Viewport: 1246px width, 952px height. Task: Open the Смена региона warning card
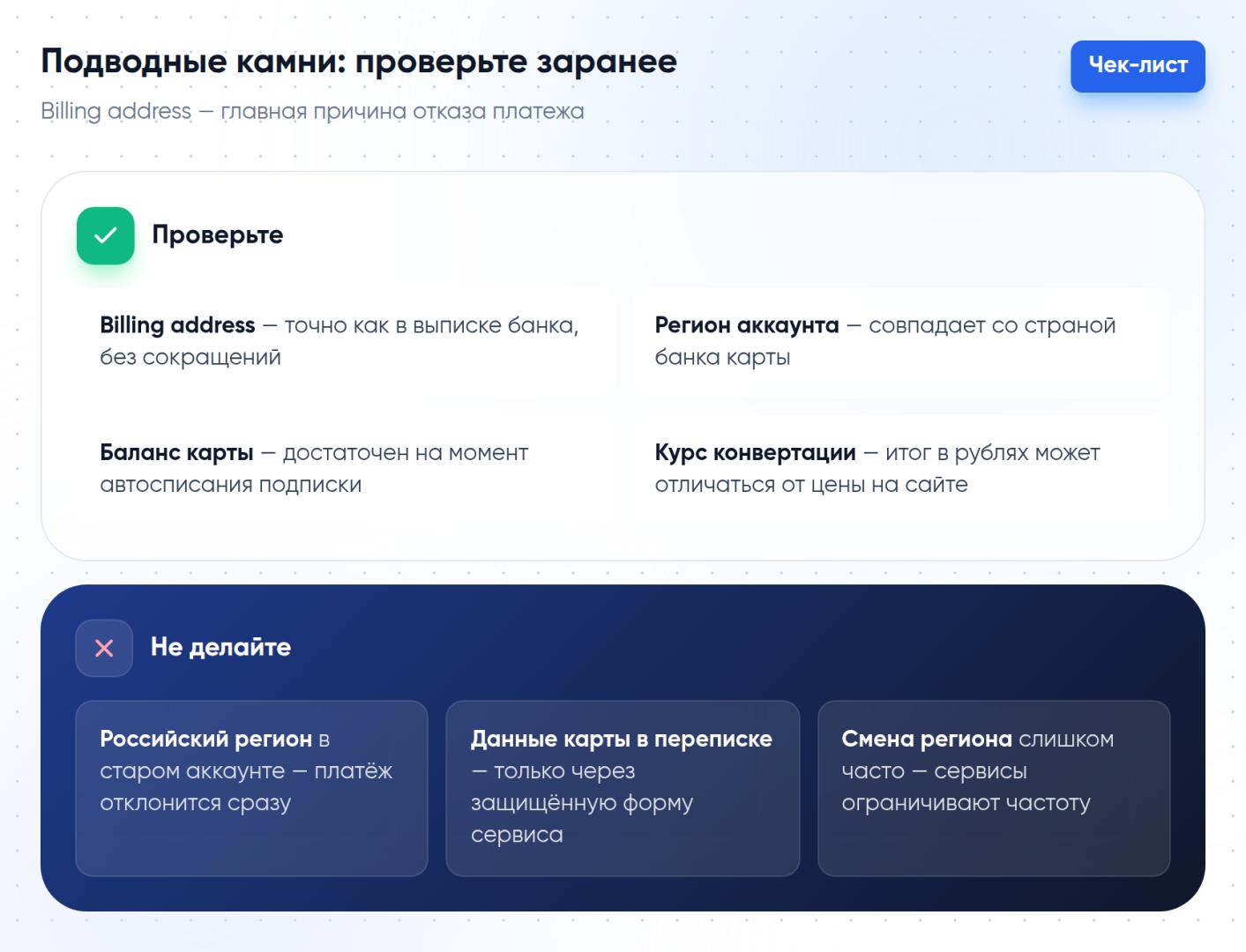click(x=994, y=788)
